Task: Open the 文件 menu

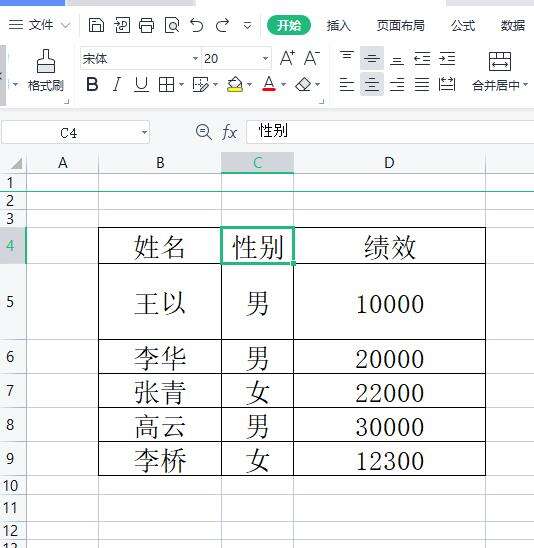Action: point(41,25)
